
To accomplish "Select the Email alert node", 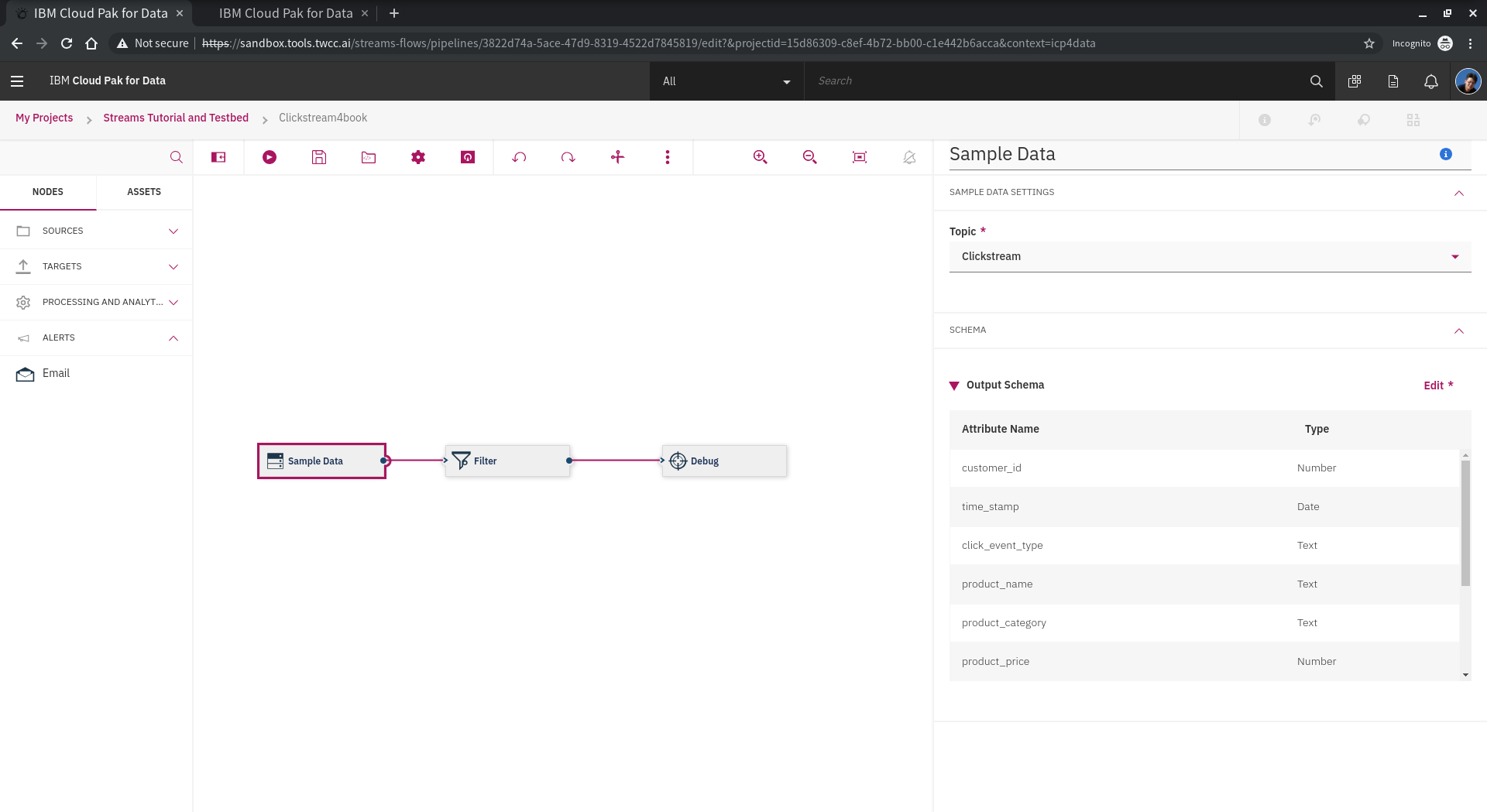I will click(96, 374).
